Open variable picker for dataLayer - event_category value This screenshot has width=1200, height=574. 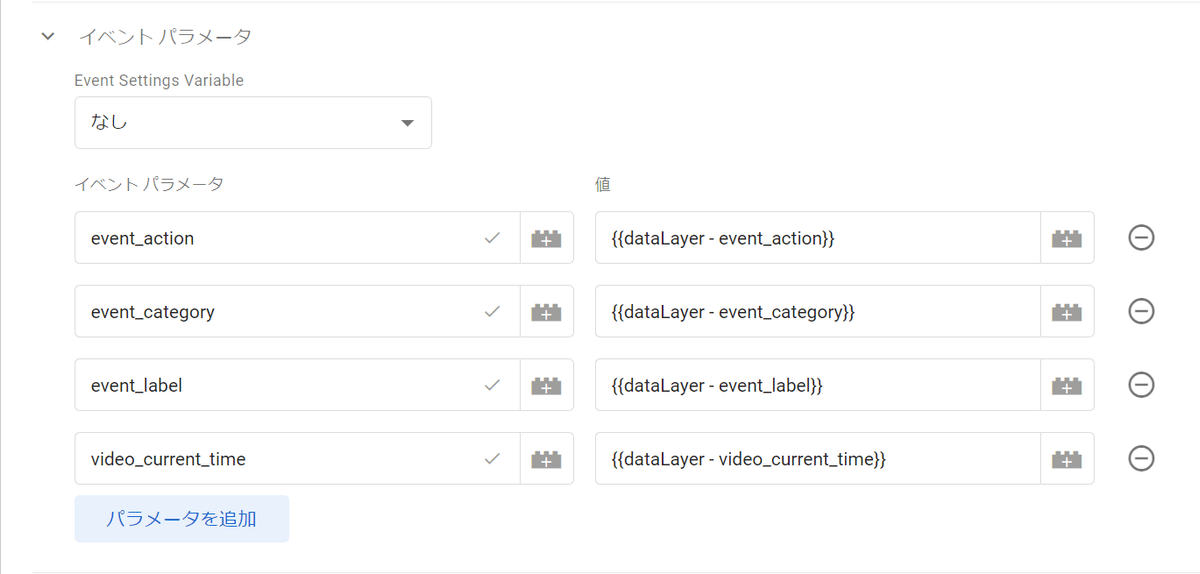[1067, 312]
